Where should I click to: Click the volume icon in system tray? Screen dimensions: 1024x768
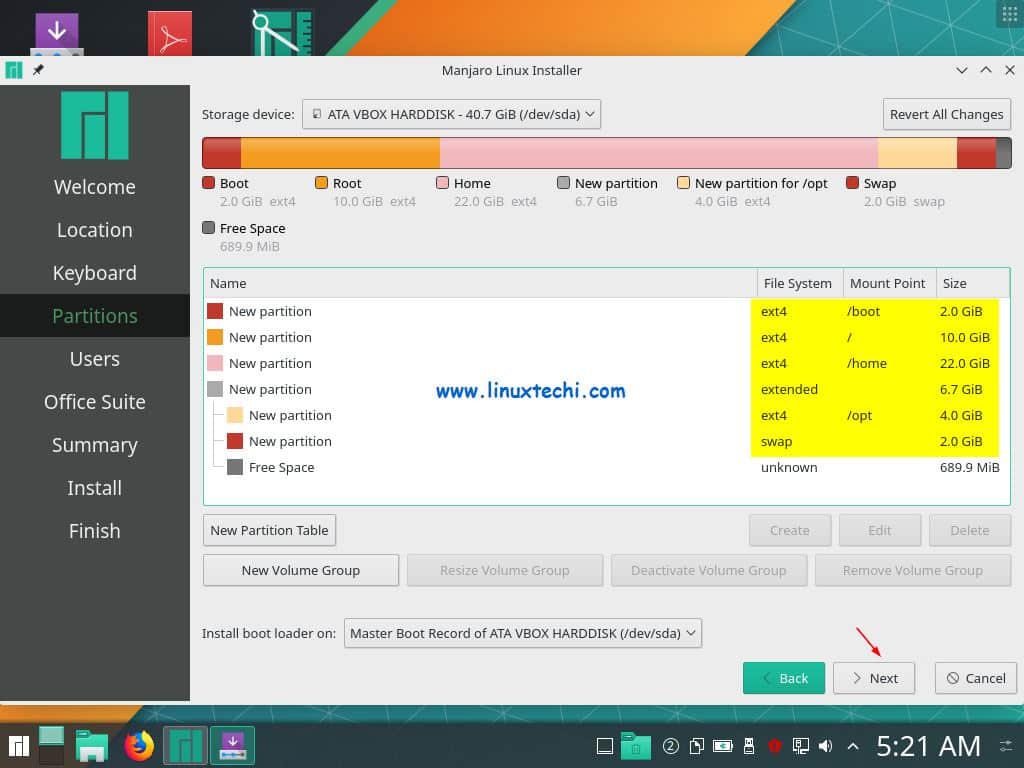pyautogui.click(x=826, y=746)
